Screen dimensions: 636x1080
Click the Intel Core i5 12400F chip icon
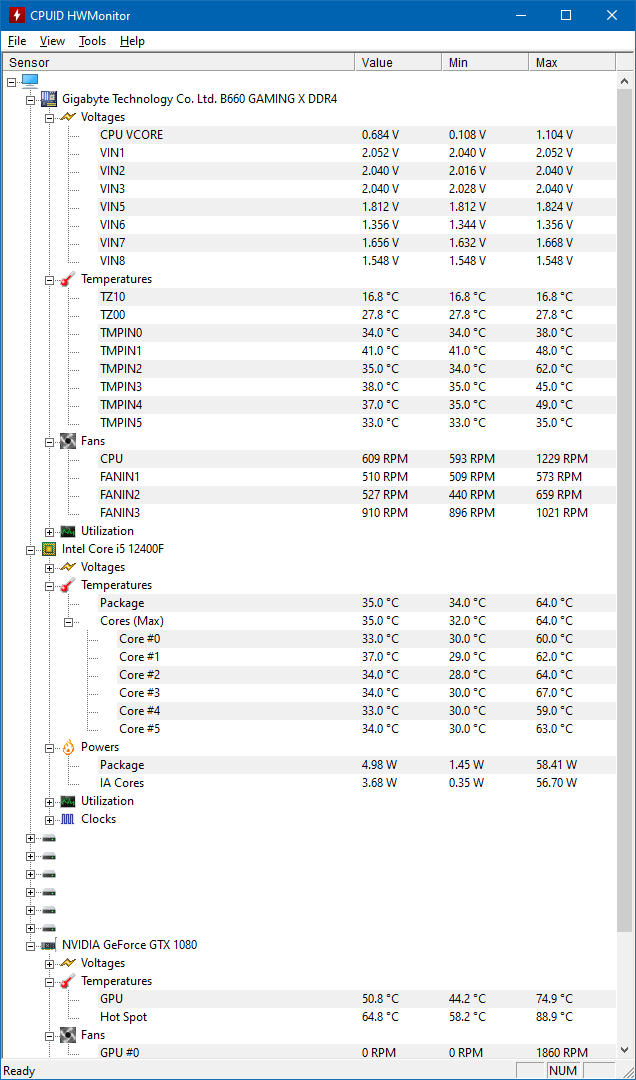pos(48,549)
